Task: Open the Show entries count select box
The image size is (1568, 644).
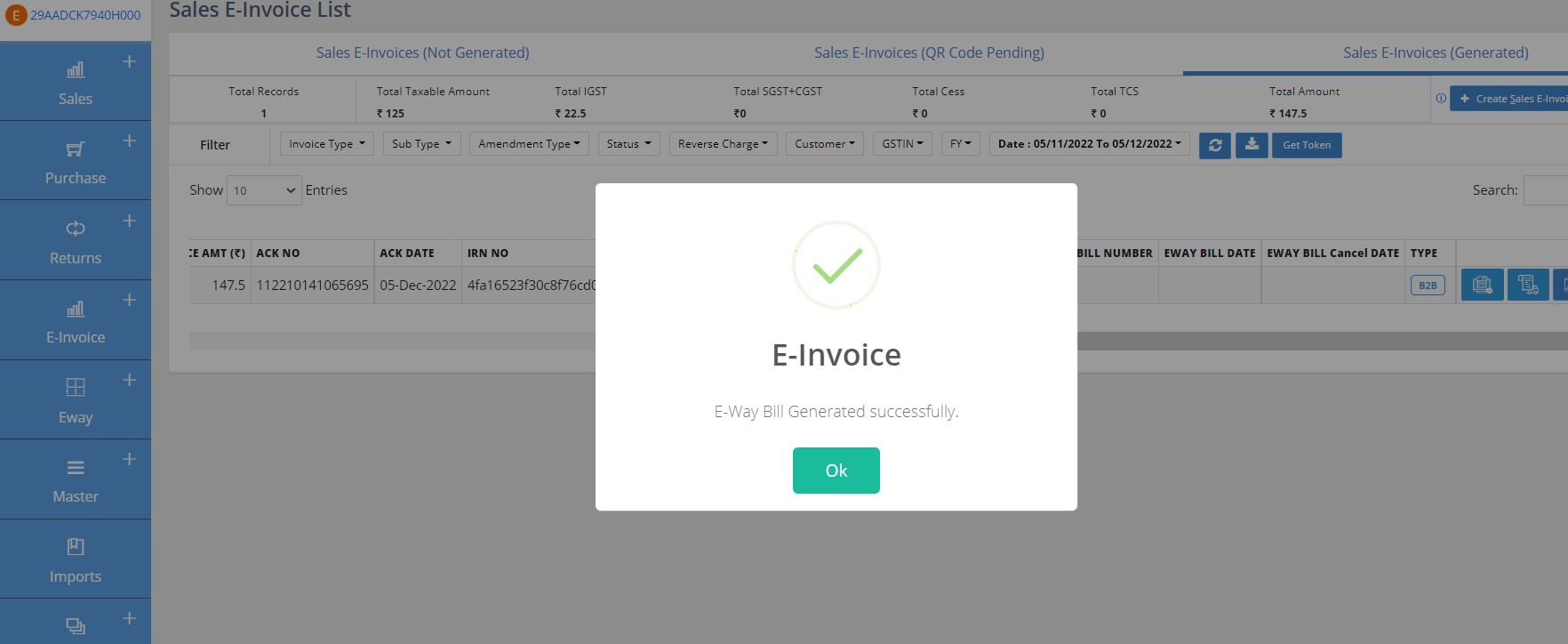Action: [264, 190]
